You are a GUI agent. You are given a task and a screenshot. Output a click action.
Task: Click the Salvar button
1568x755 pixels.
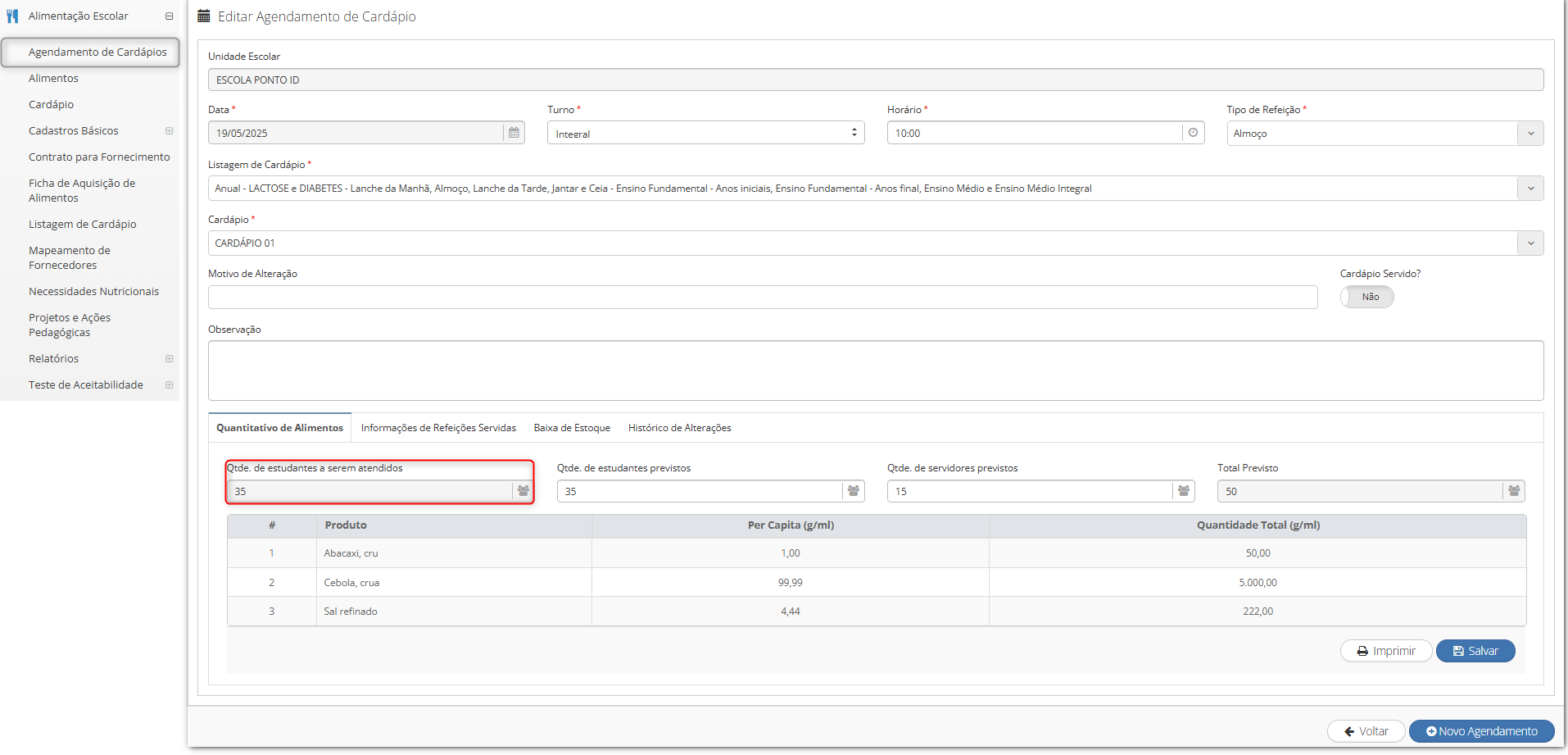[x=1475, y=651]
